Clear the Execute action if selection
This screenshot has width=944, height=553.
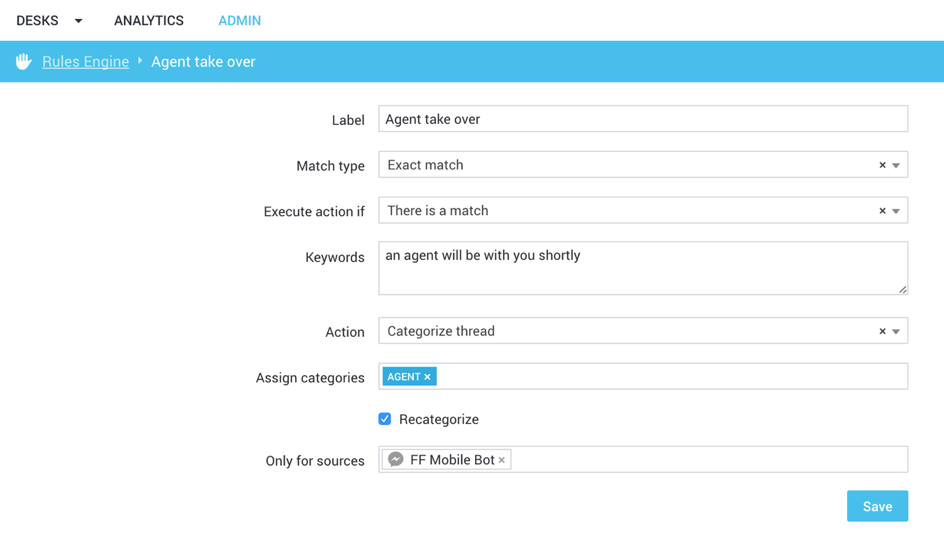[x=882, y=211]
